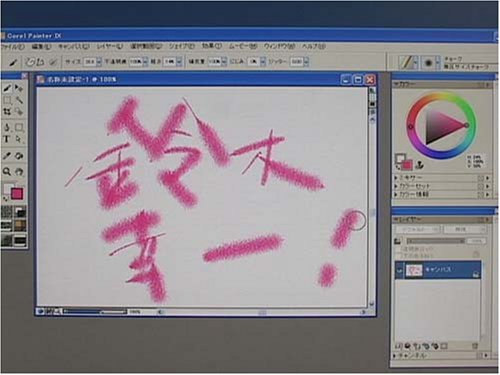The image size is (500, 375).
Task: Click the trash icon in Layers panel
Action: [x=475, y=346]
